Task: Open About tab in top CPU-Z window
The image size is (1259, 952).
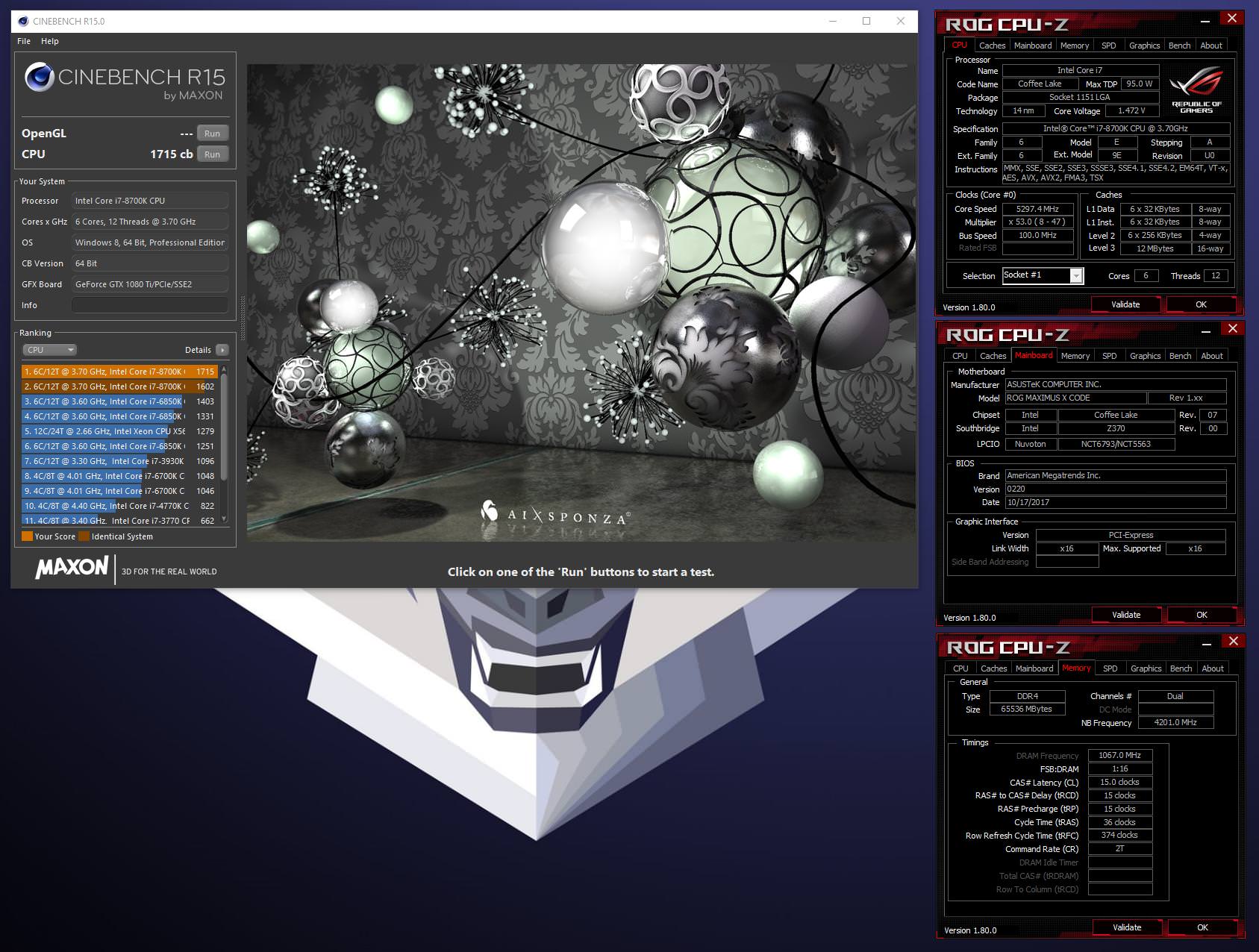Action: point(1211,46)
